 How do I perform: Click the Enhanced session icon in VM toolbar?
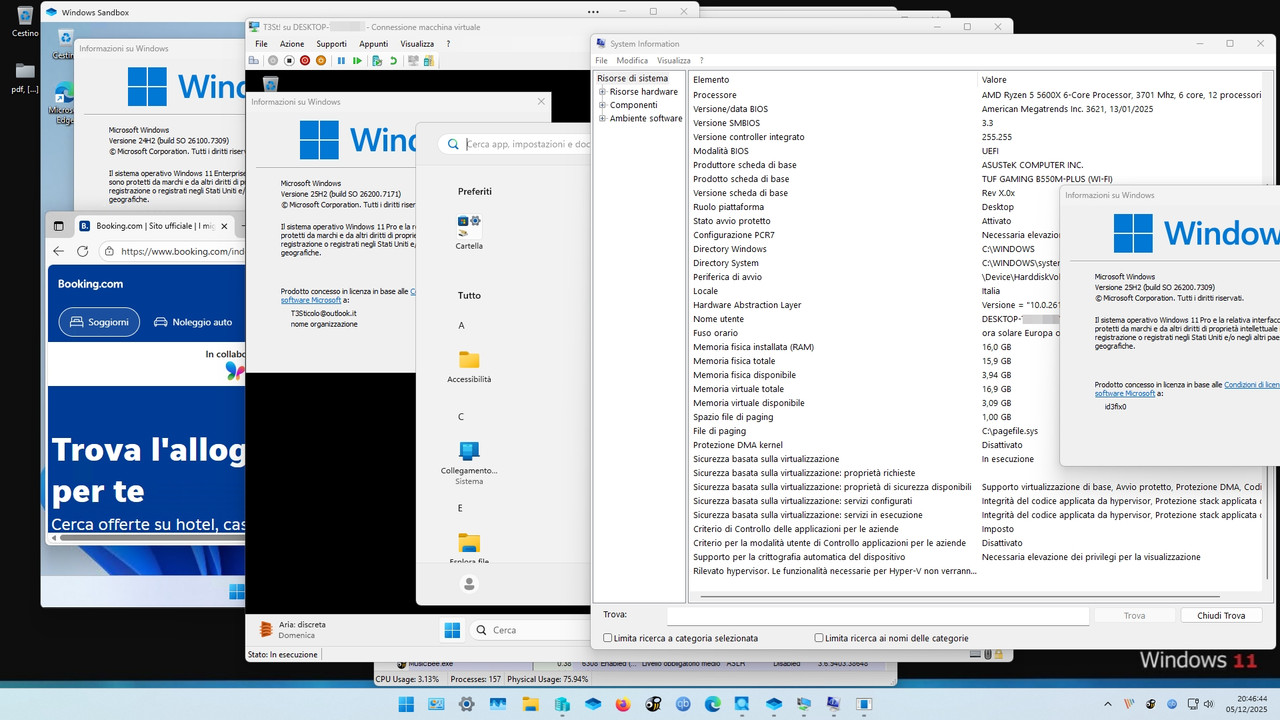[x=413, y=61]
